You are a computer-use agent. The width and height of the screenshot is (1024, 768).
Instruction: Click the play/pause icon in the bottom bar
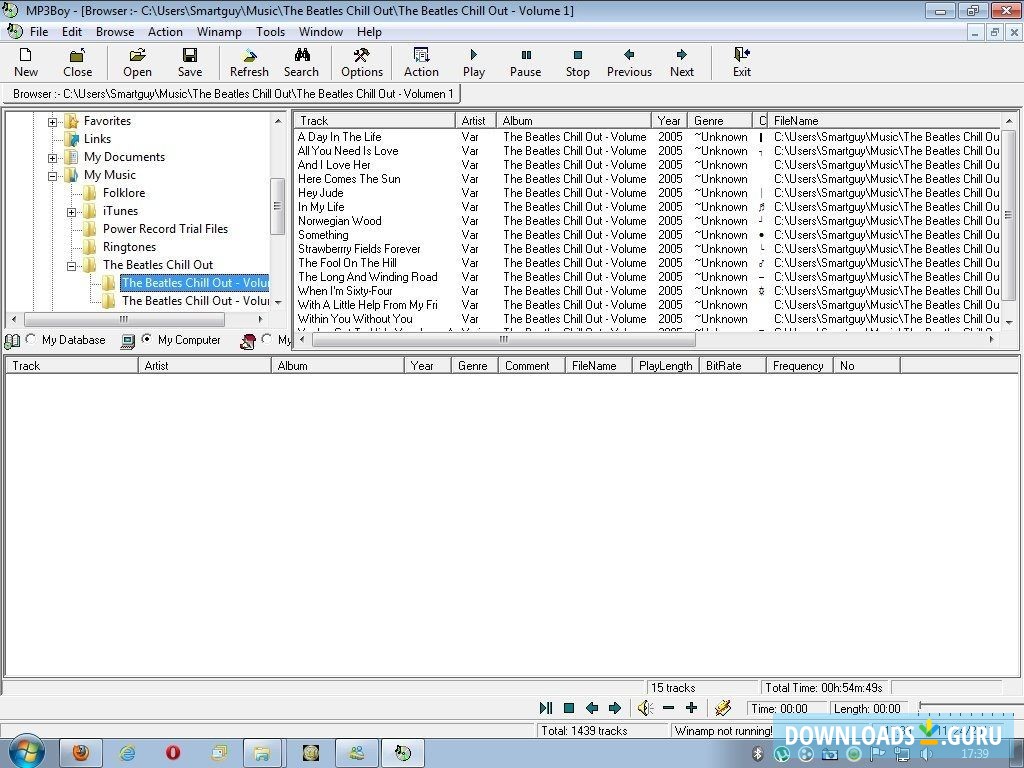(x=546, y=708)
